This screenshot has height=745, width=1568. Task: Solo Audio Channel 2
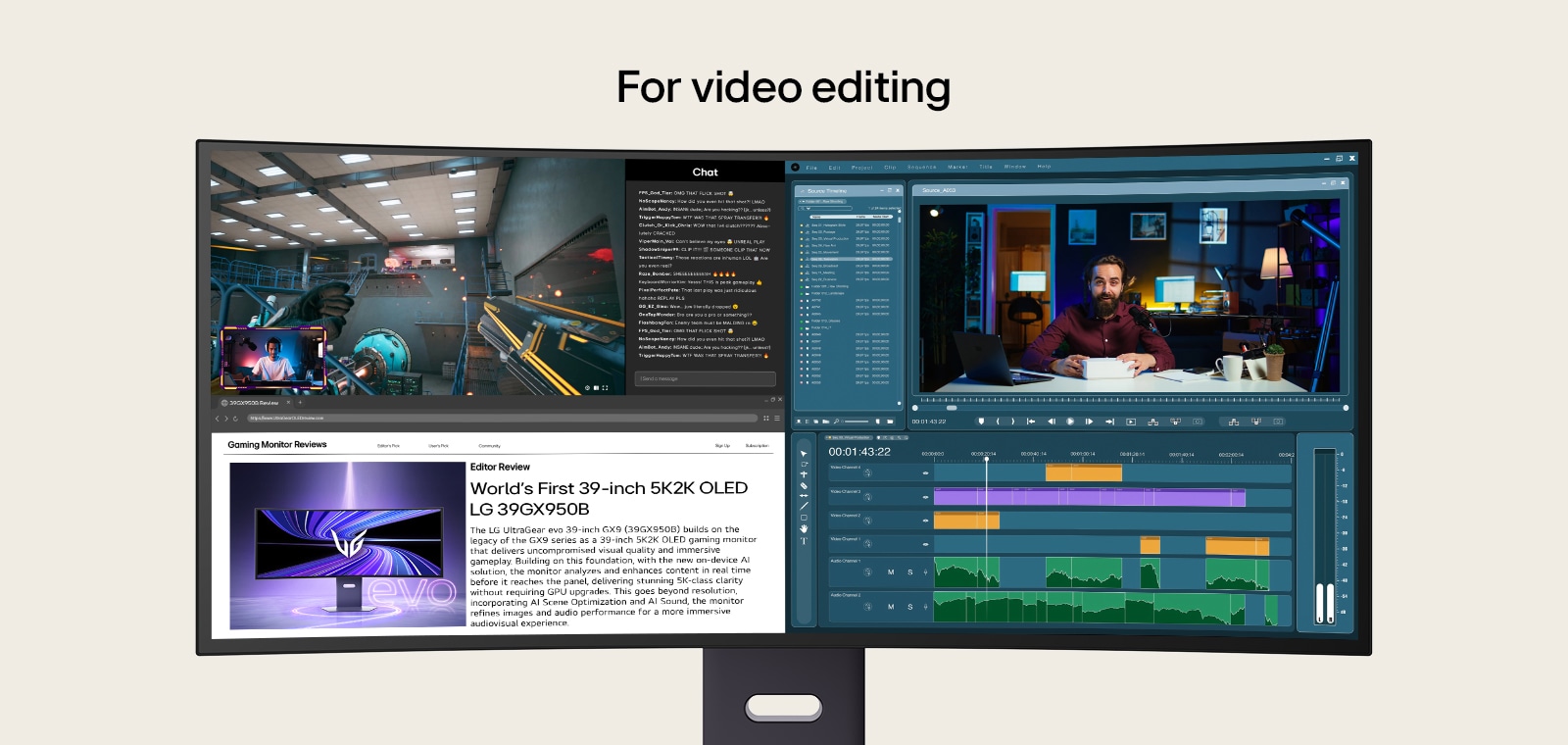coord(909,607)
